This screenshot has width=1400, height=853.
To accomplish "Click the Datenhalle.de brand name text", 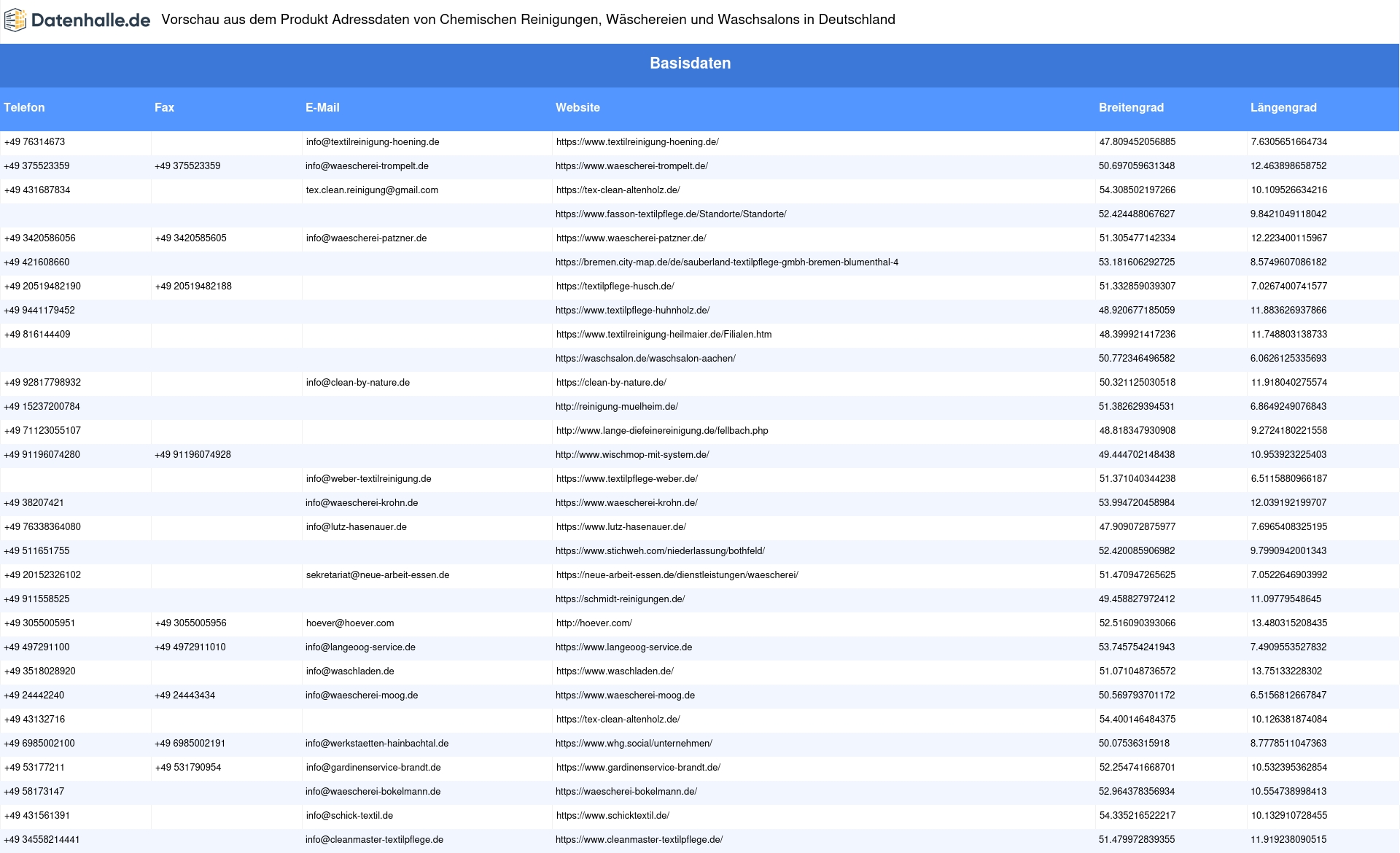I will click(90, 20).
